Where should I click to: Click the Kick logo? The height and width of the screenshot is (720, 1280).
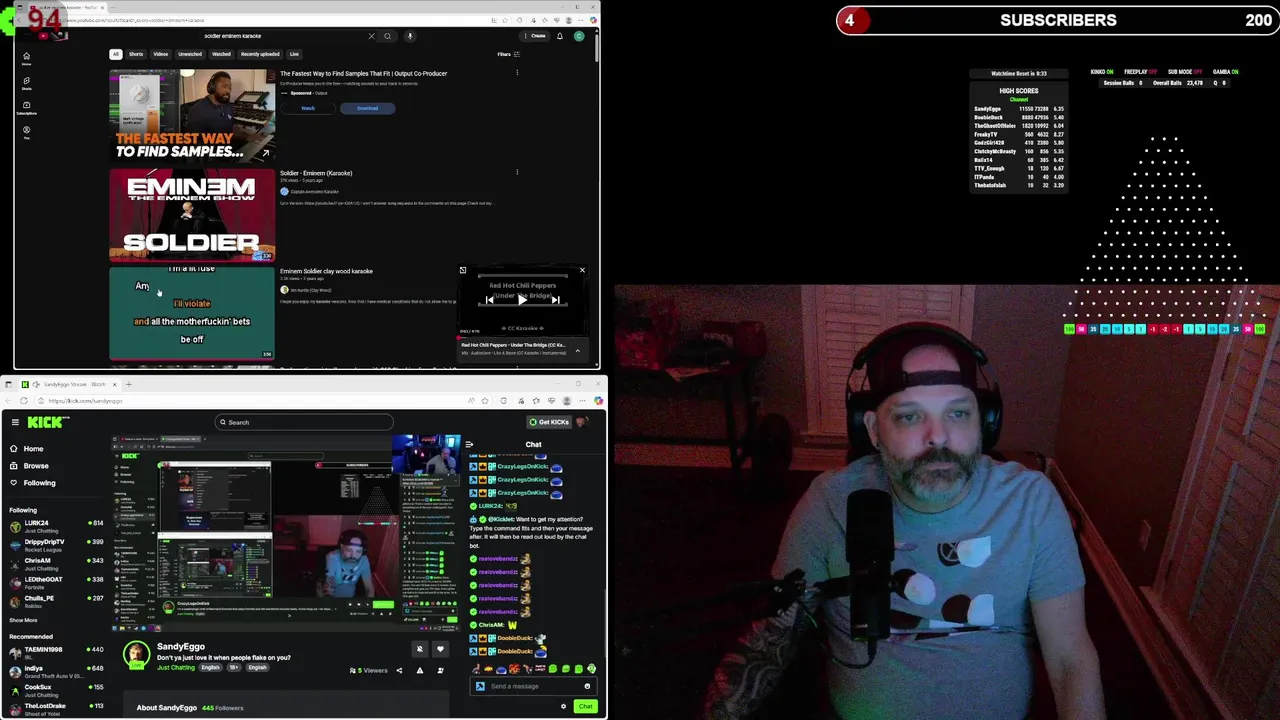click(x=48, y=422)
